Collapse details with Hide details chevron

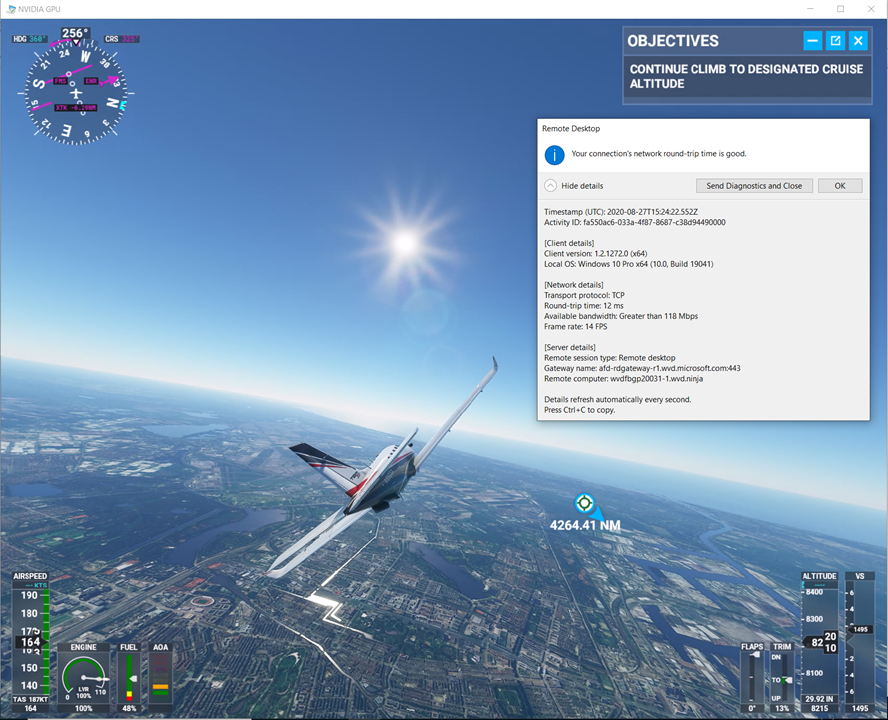(550, 186)
